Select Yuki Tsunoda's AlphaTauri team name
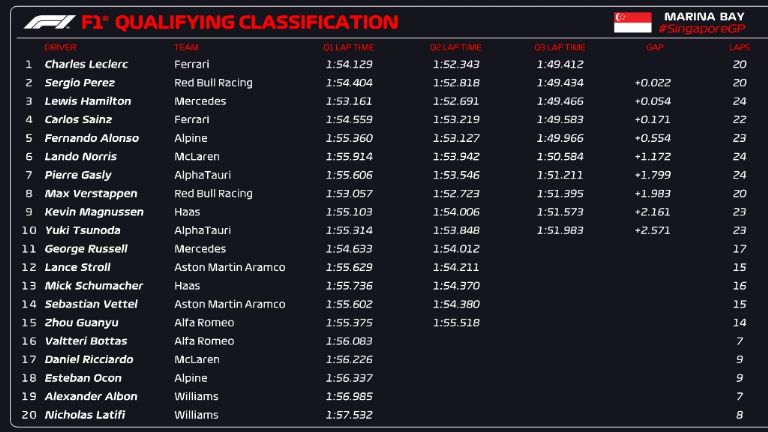Viewport: 768px width, 432px height. (x=201, y=230)
